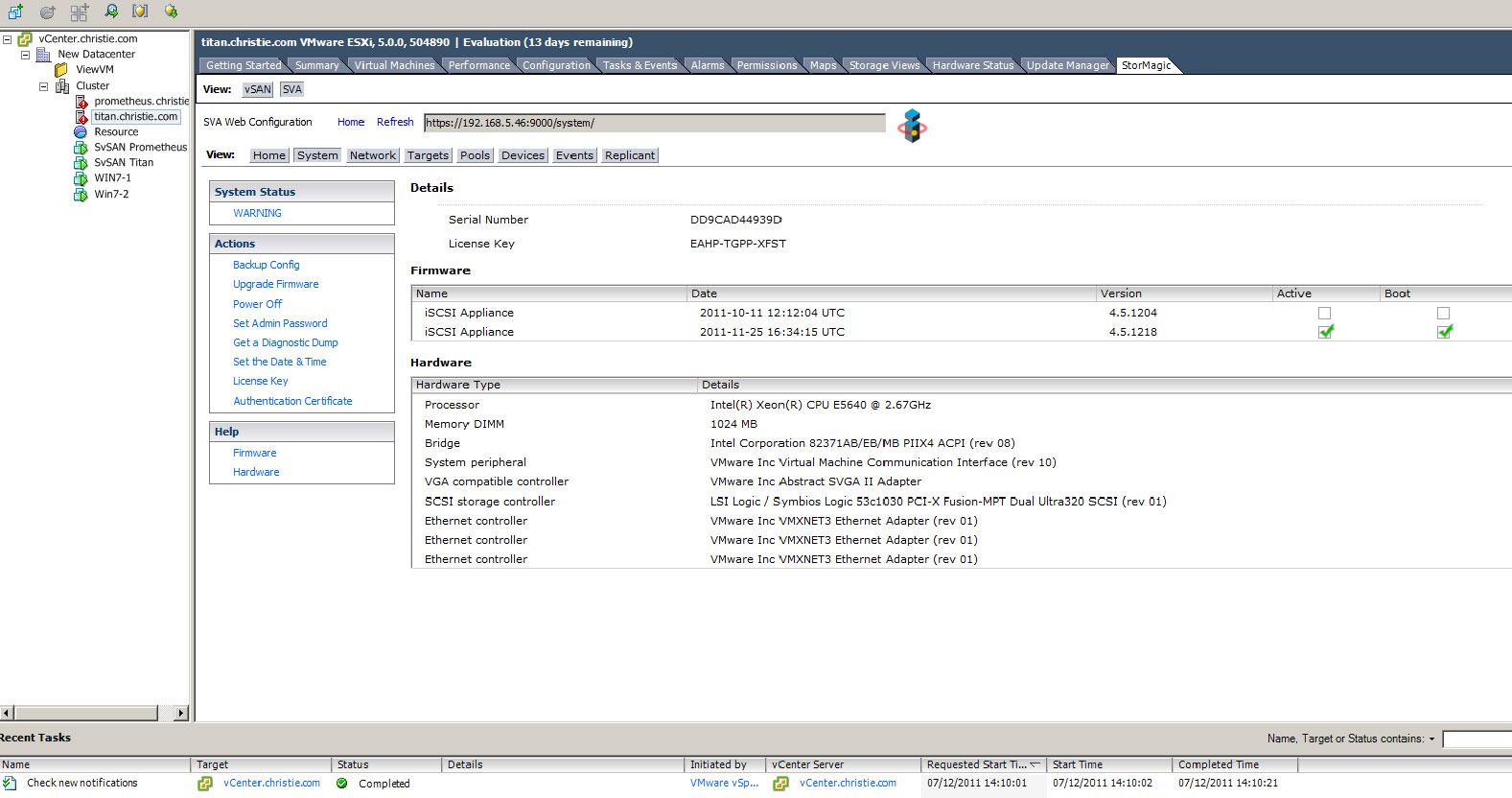Click the vCenter.christie.com server icon in tree
1512x798 pixels.
coord(25,39)
